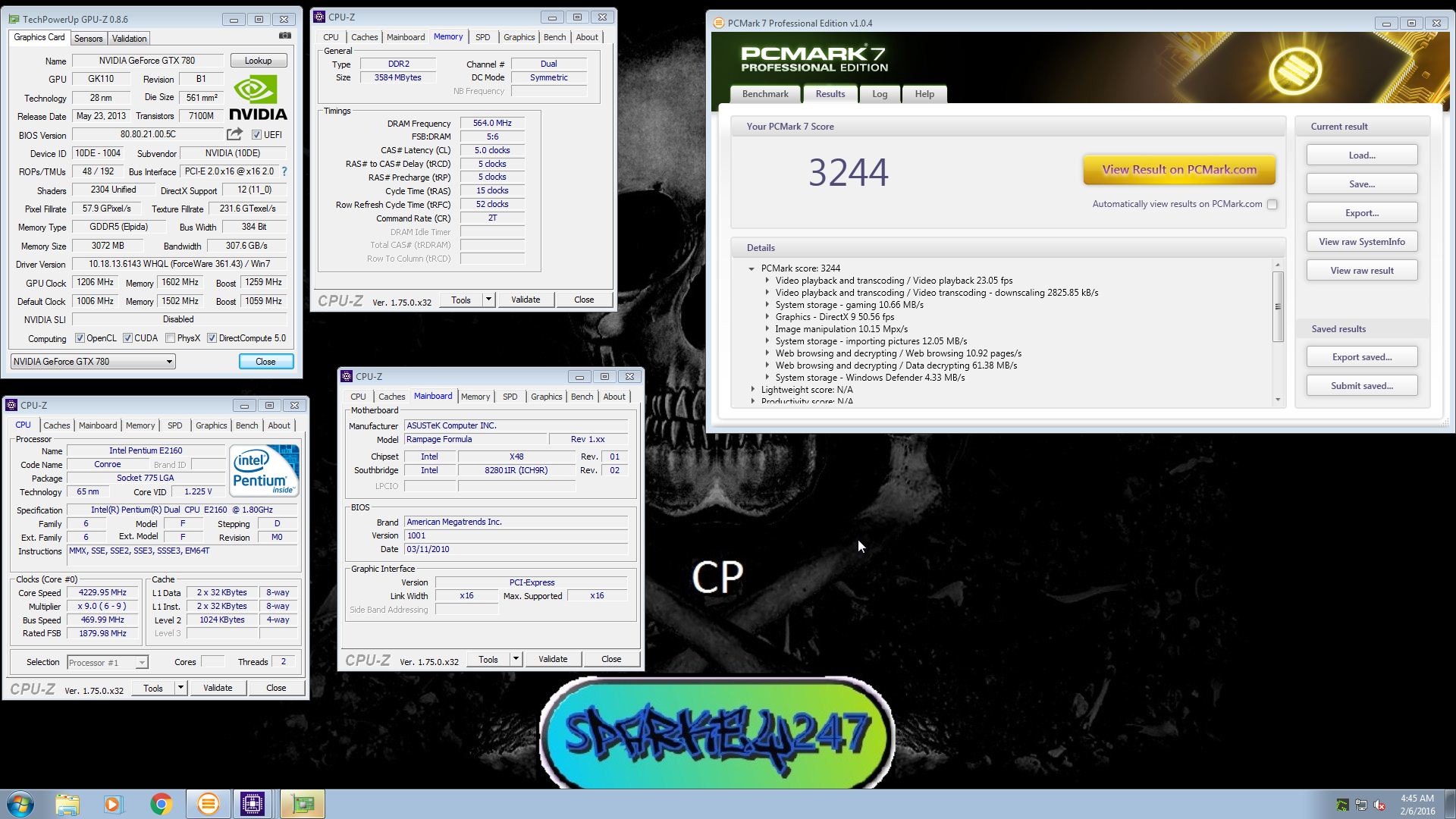Collapse the PCMark score 3244 tree node
Image resolution: width=1456 pixels, height=819 pixels.
(752, 268)
